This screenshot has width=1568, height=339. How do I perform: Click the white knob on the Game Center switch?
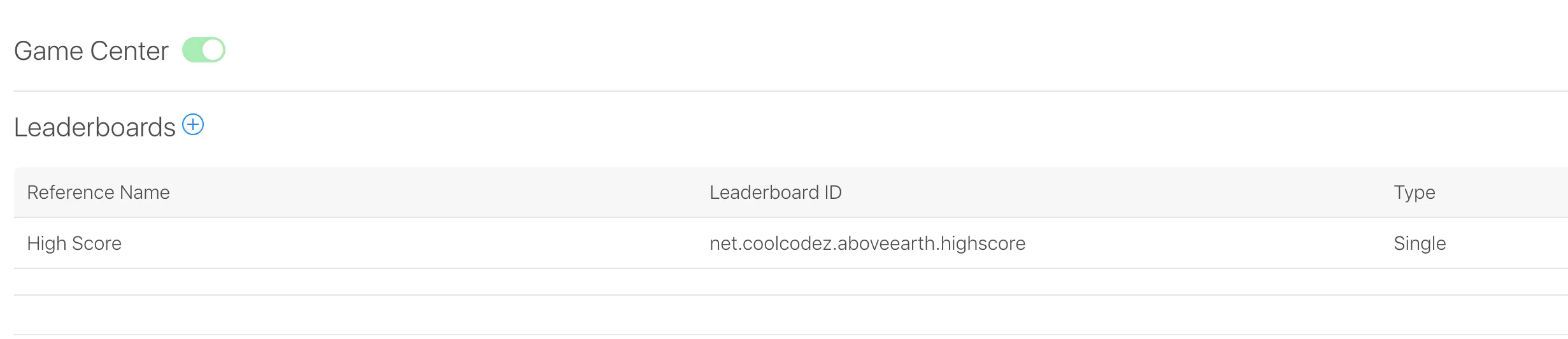213,50
